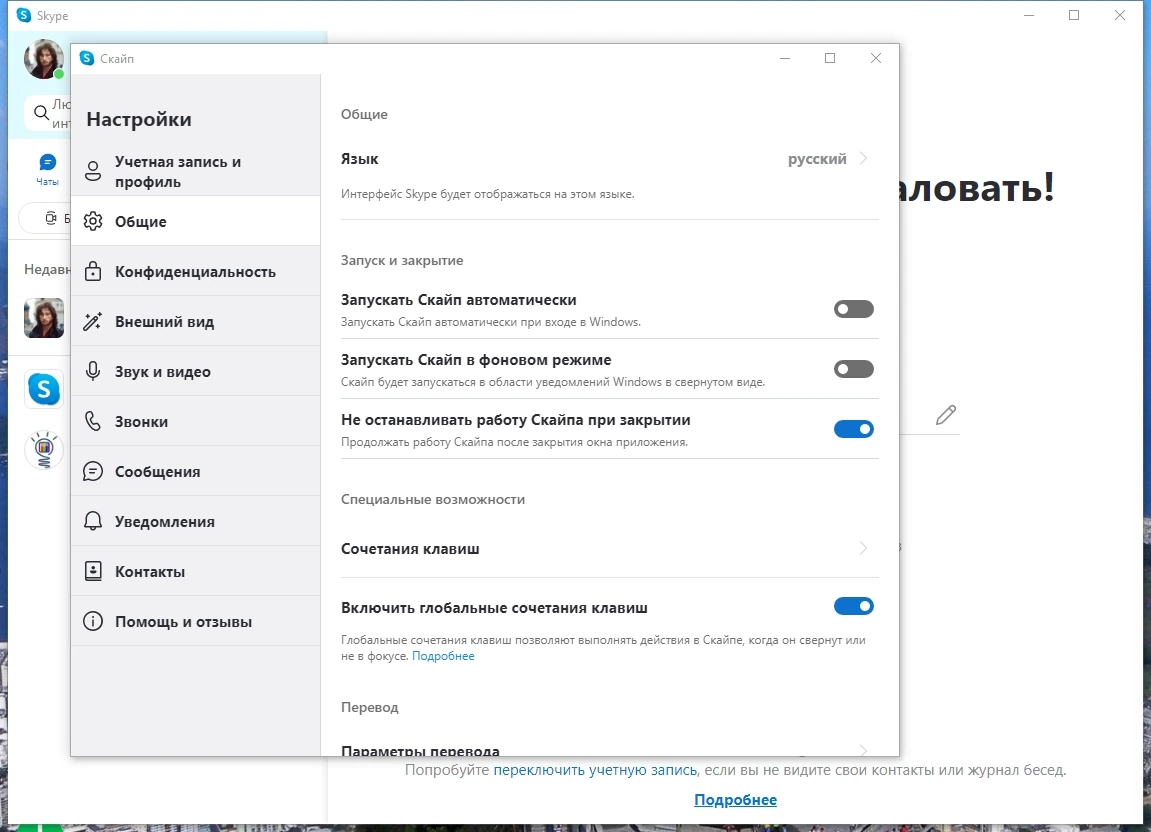Click Специальные возможности section label
The image size is (1151, 832).
pos(432,499)
